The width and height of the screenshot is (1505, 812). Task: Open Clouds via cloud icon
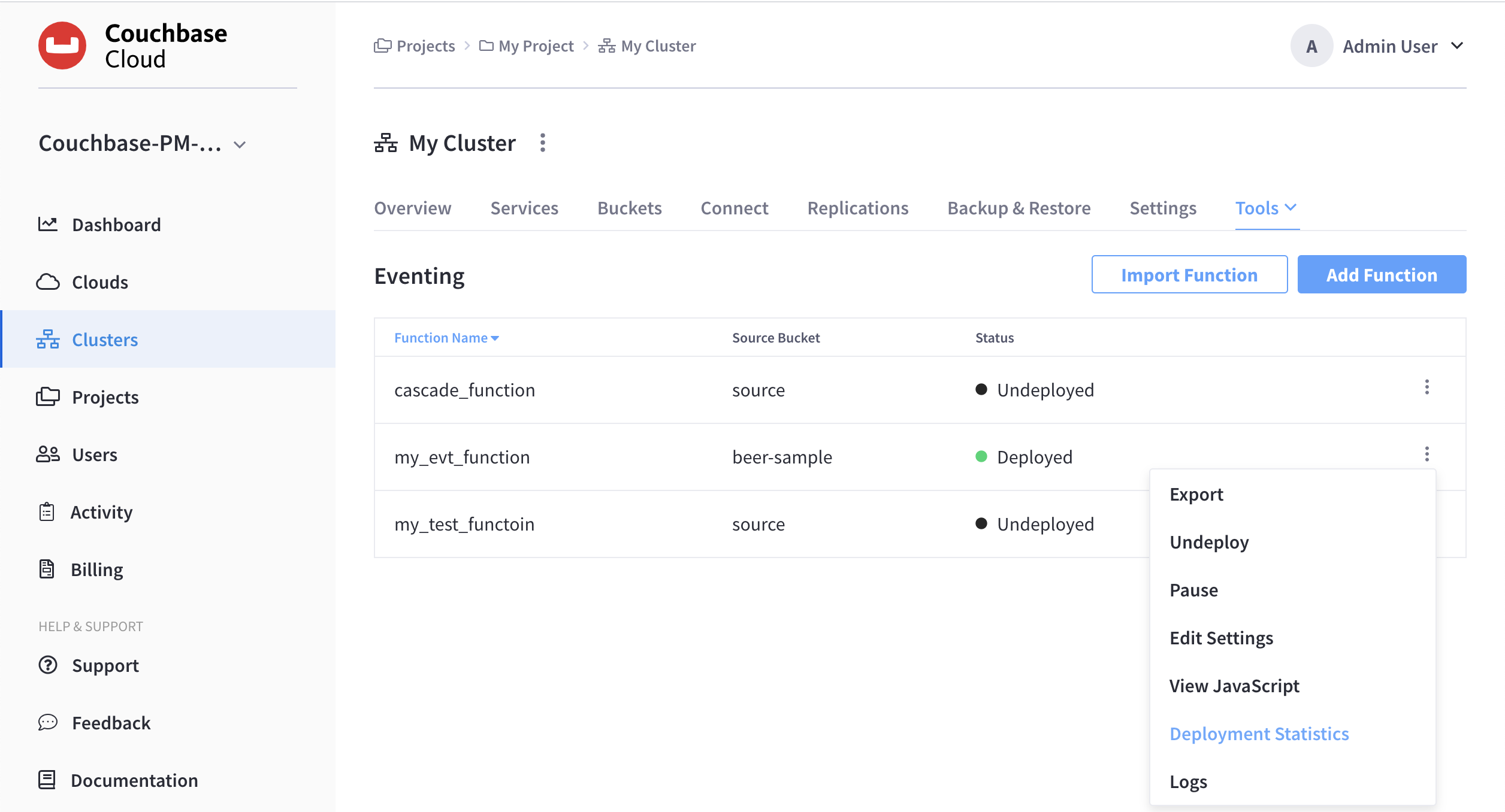pos(48,282)
